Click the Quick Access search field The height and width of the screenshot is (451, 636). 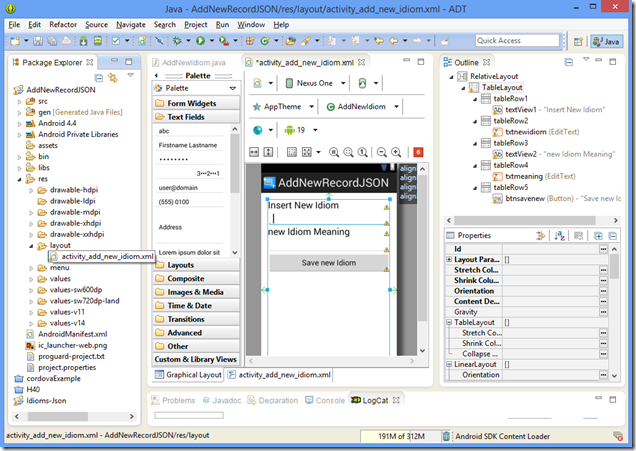pos(518,41)
